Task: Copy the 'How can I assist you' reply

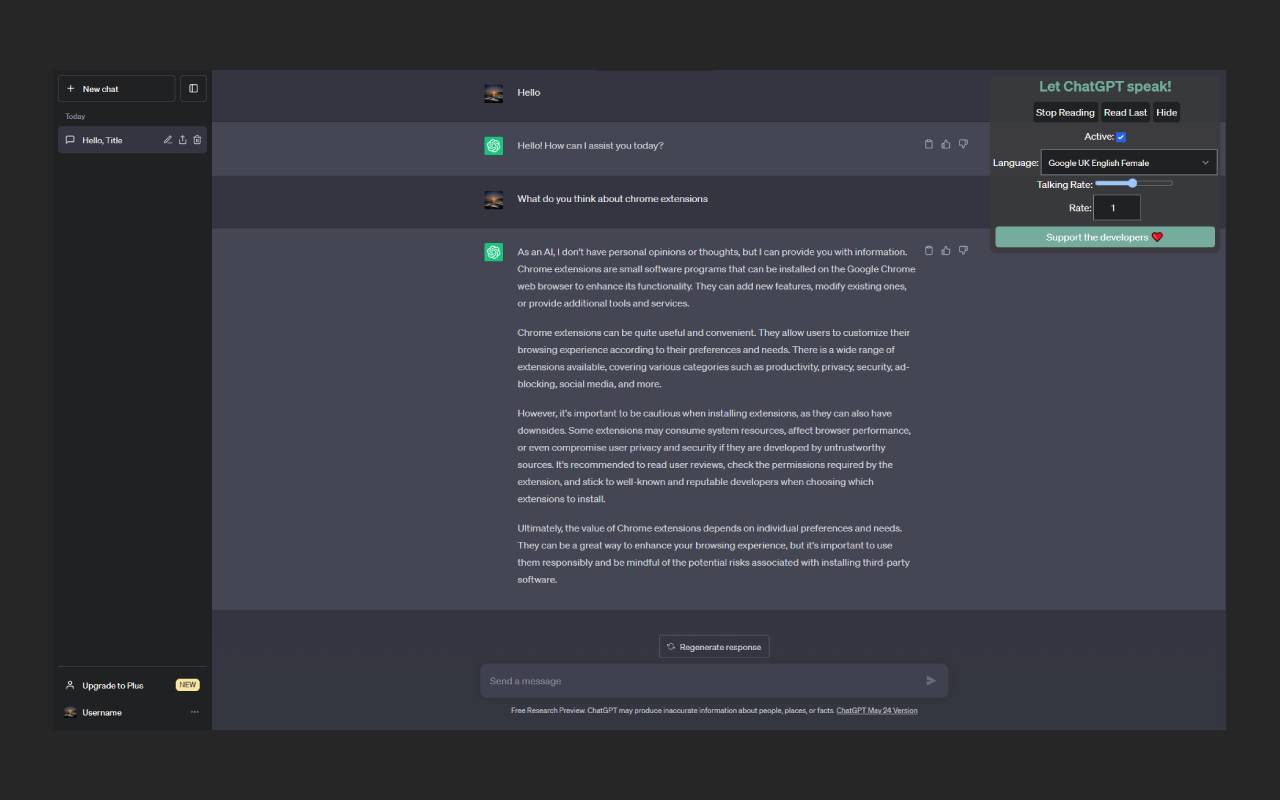Action: (x=929, y=144)
